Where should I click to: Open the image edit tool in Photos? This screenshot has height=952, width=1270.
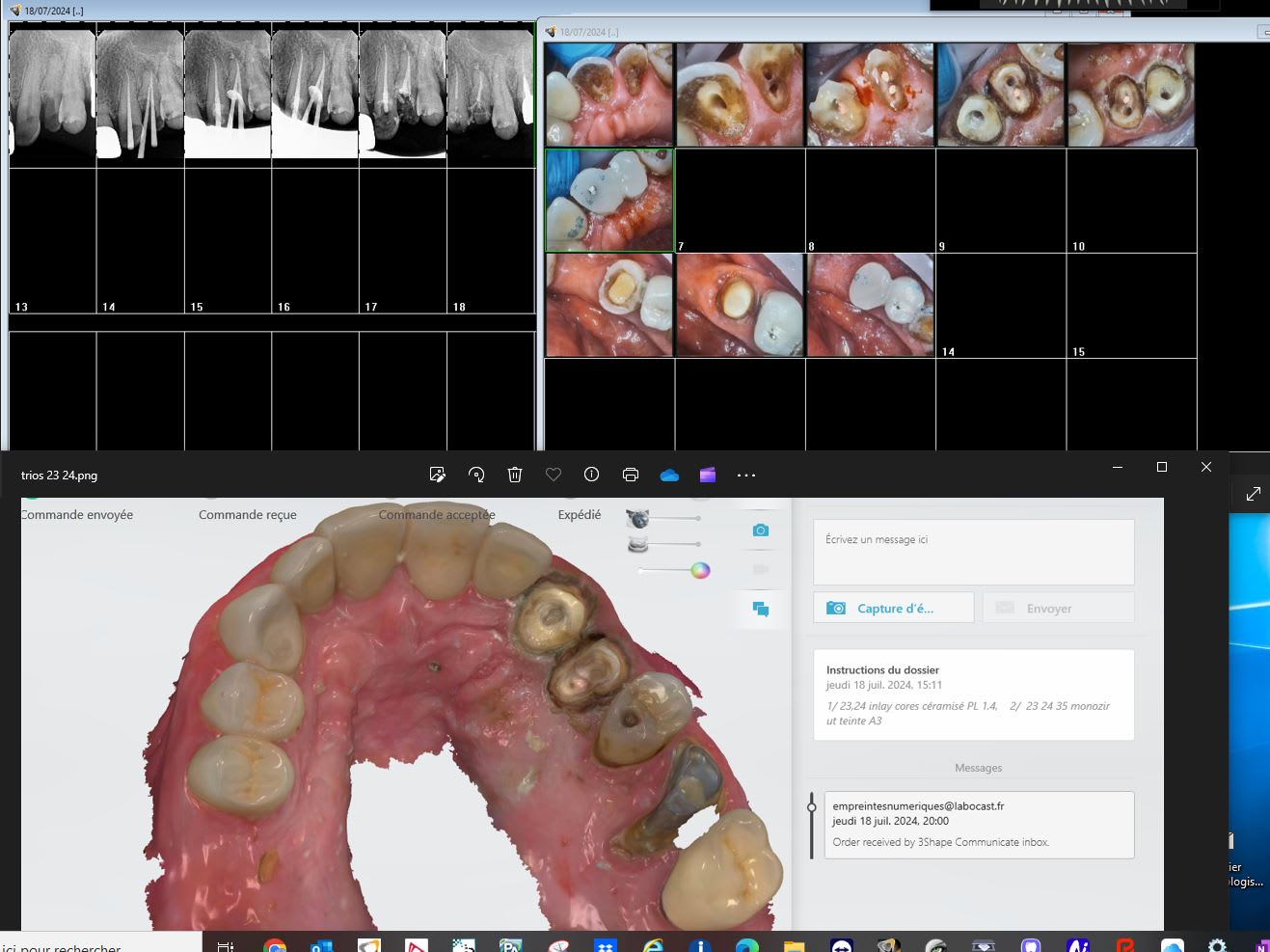pos(437,475)
